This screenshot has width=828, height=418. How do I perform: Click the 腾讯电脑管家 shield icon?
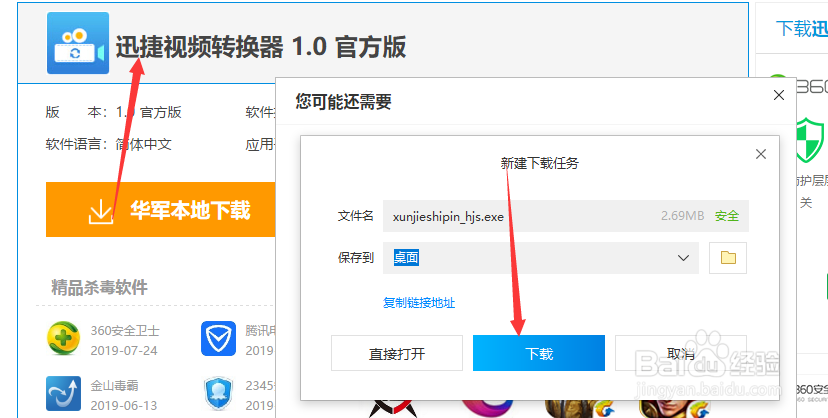click(x=218, y=338)
